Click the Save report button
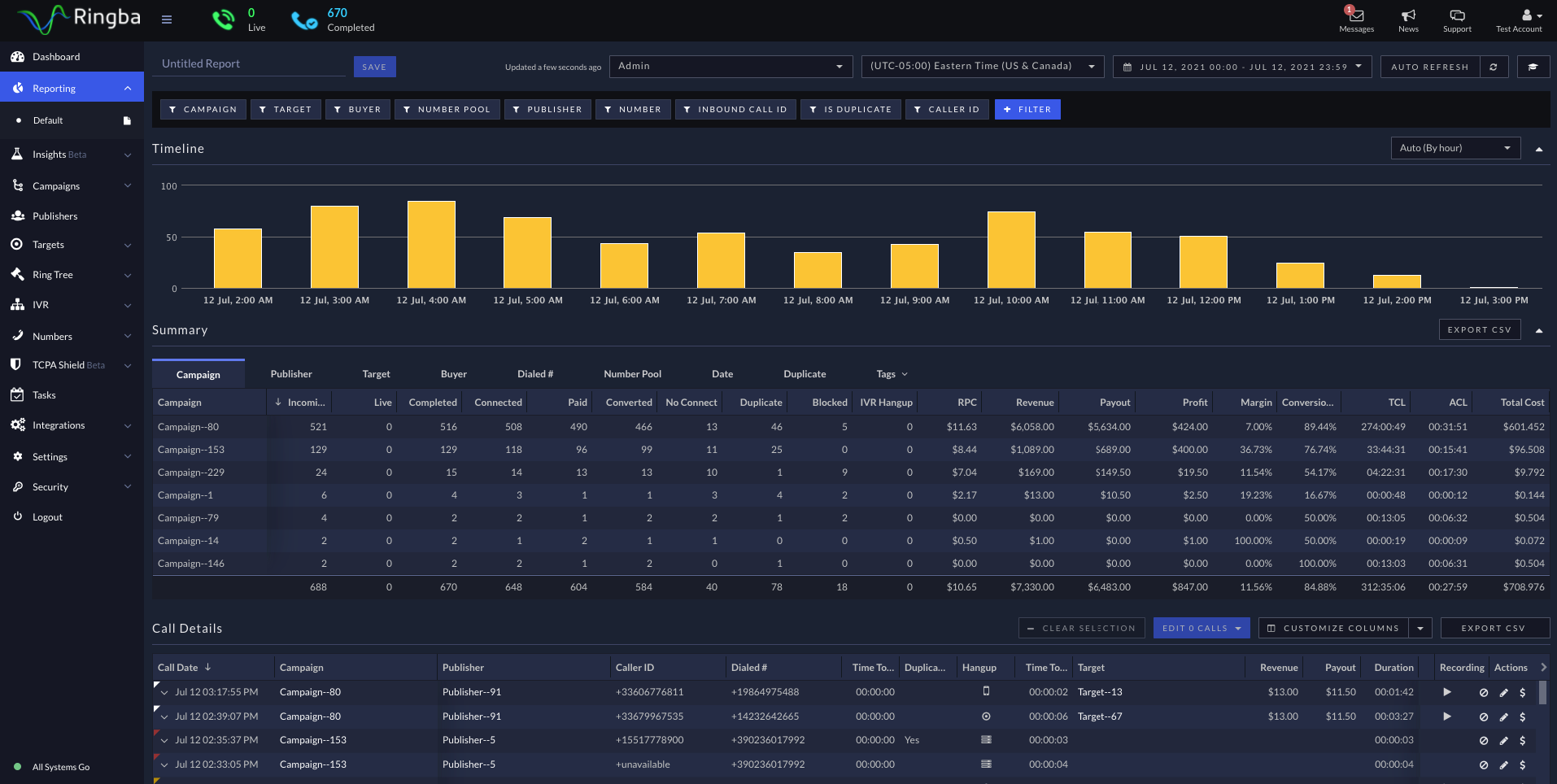 (x=374, y=67)
